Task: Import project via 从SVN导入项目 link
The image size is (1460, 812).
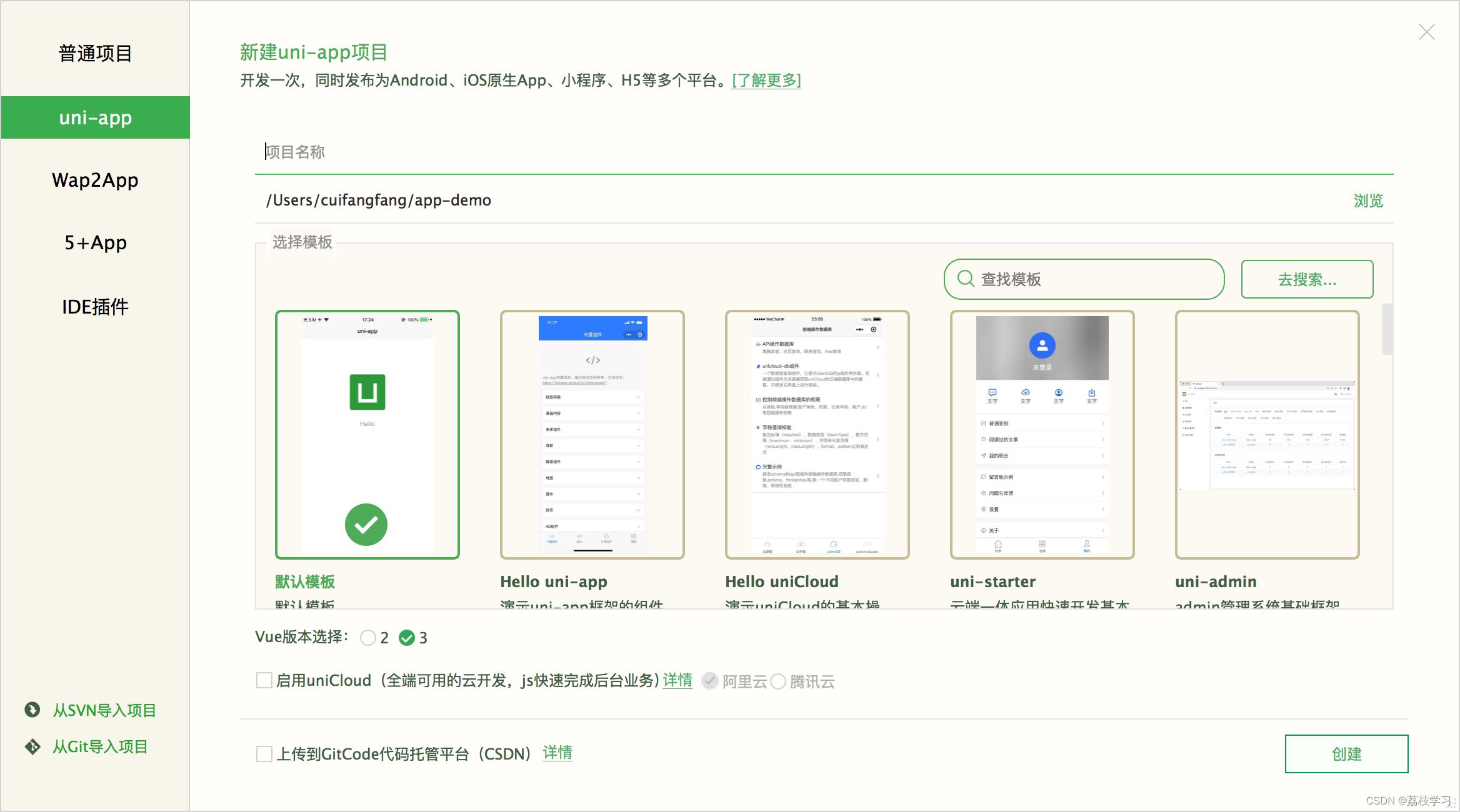Action: click(104, 710)
